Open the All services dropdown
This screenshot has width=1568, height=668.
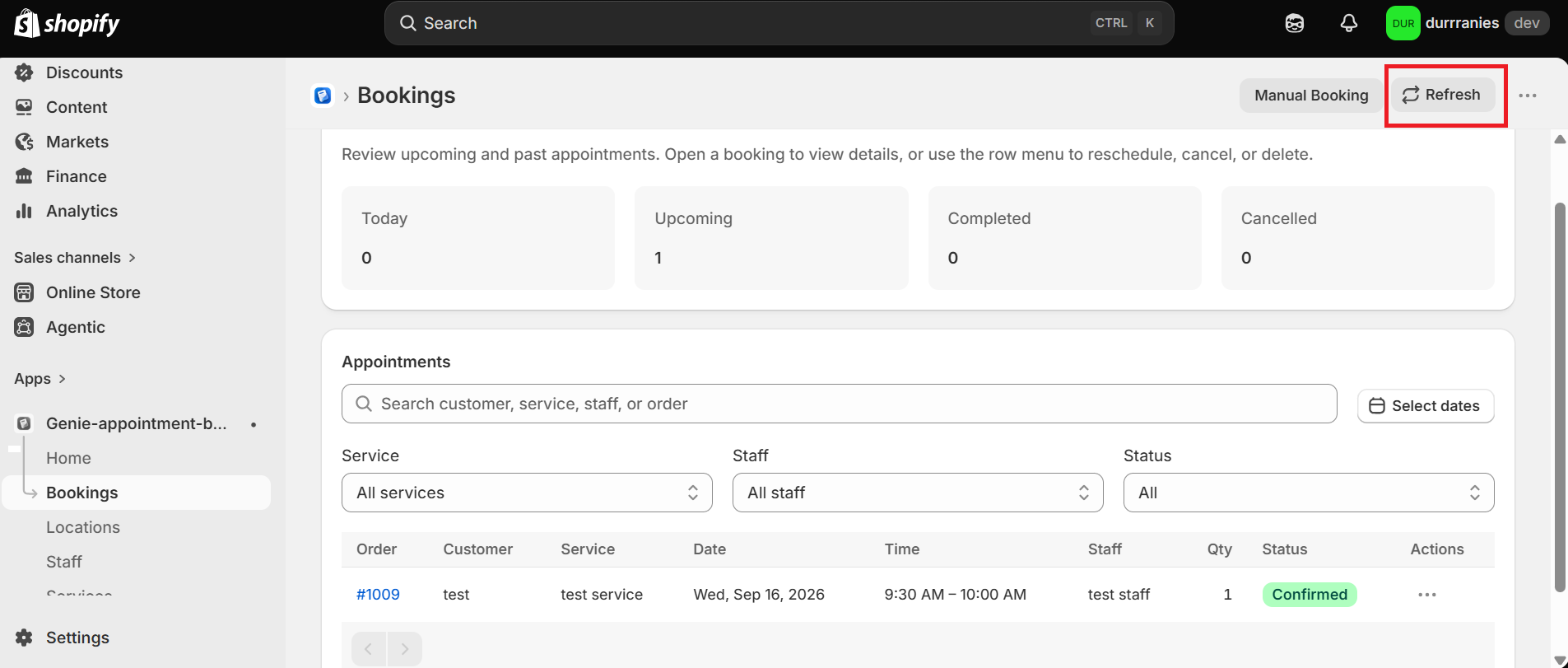[527, 493]
